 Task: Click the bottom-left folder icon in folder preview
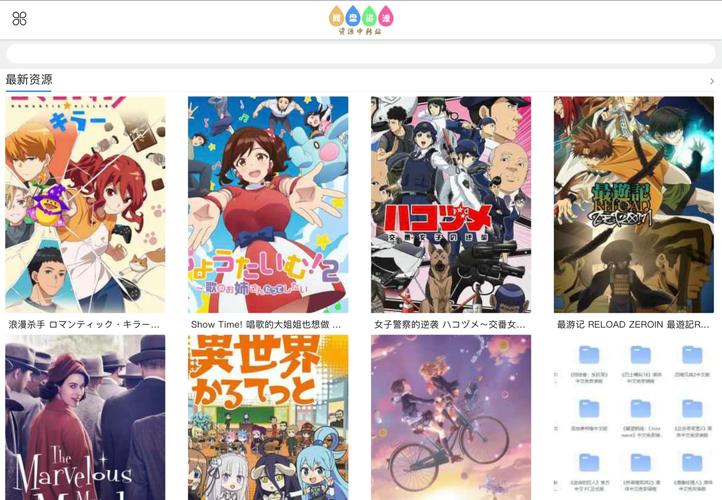589,462
